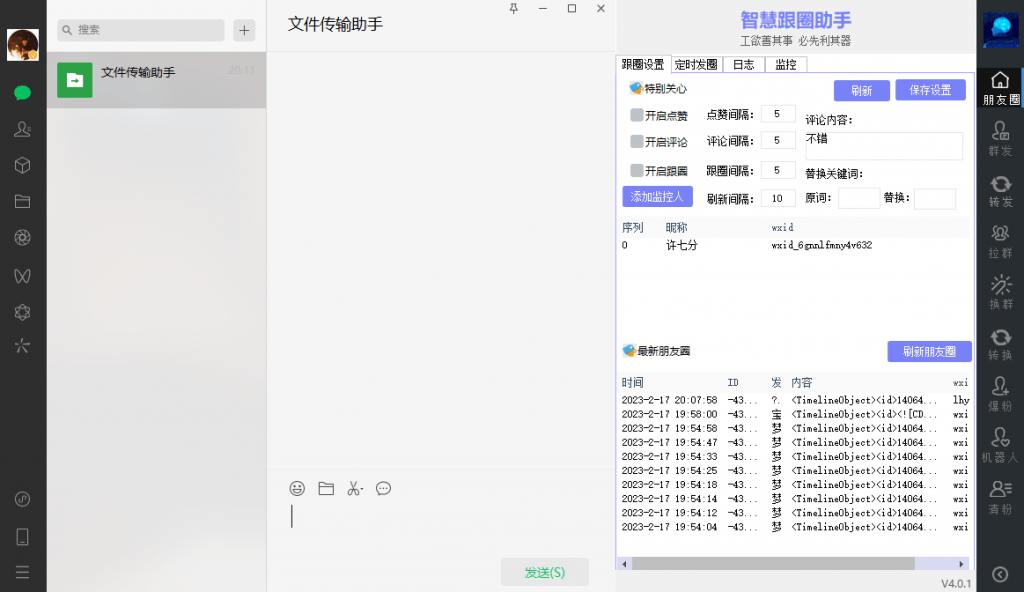Click the profile avatar in WeChat sidebar
Viewport: 1024px width, 592px height.
pos(23,44)
